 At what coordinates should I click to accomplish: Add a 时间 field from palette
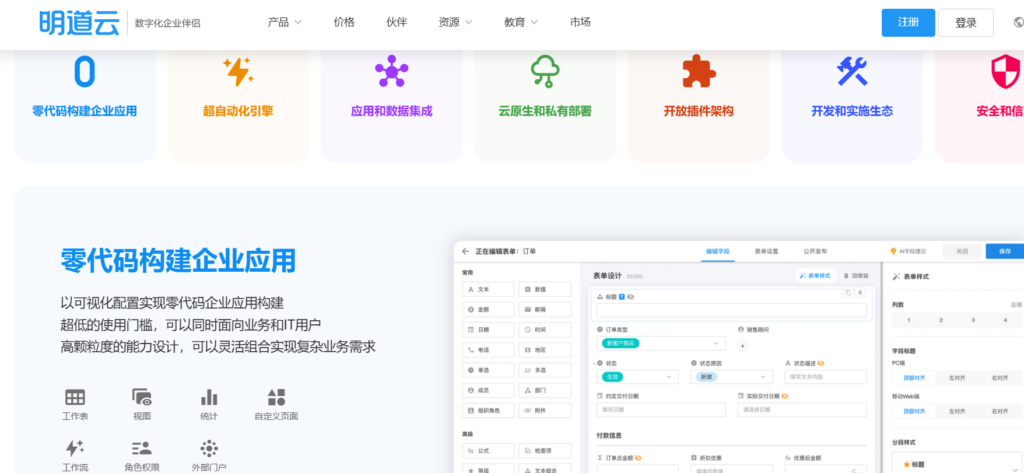pos(545,330)
